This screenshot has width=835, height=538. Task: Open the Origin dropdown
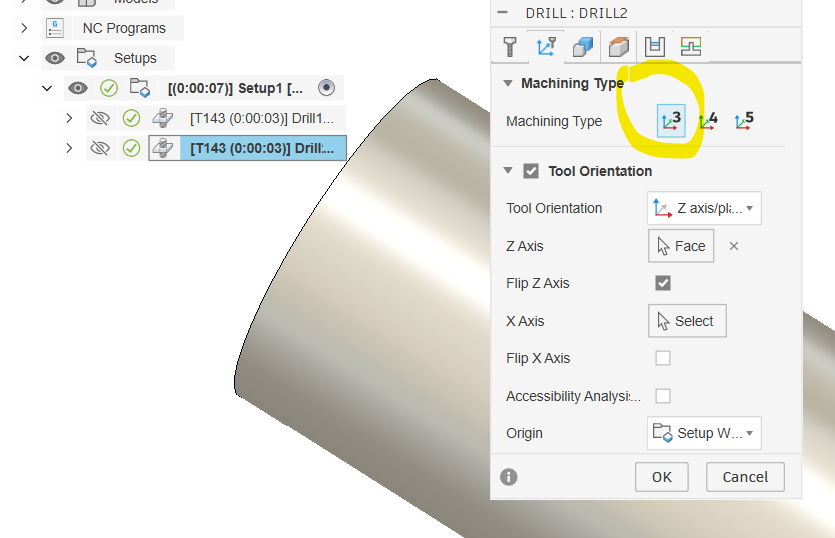coord(704,433)
